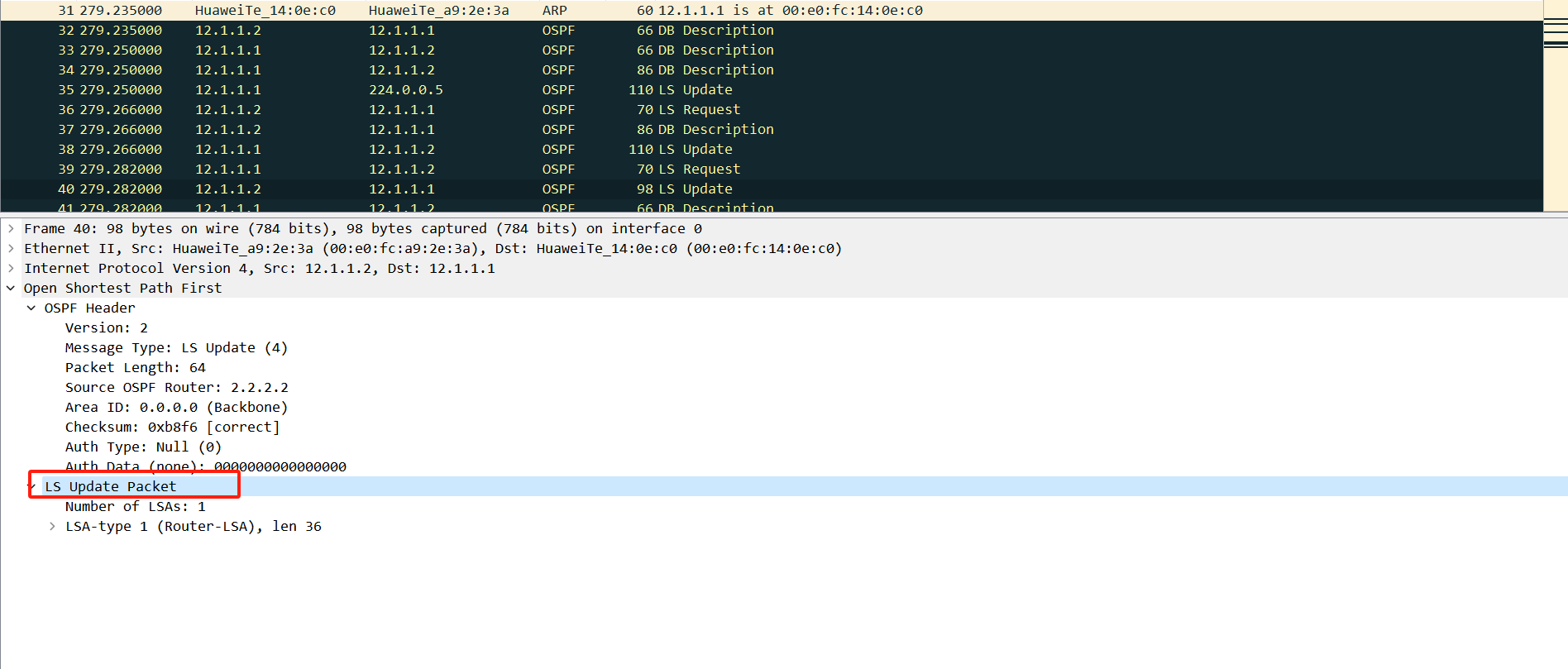
Task: Select the LS Update Packet tree row
Action: pos(784,486)
